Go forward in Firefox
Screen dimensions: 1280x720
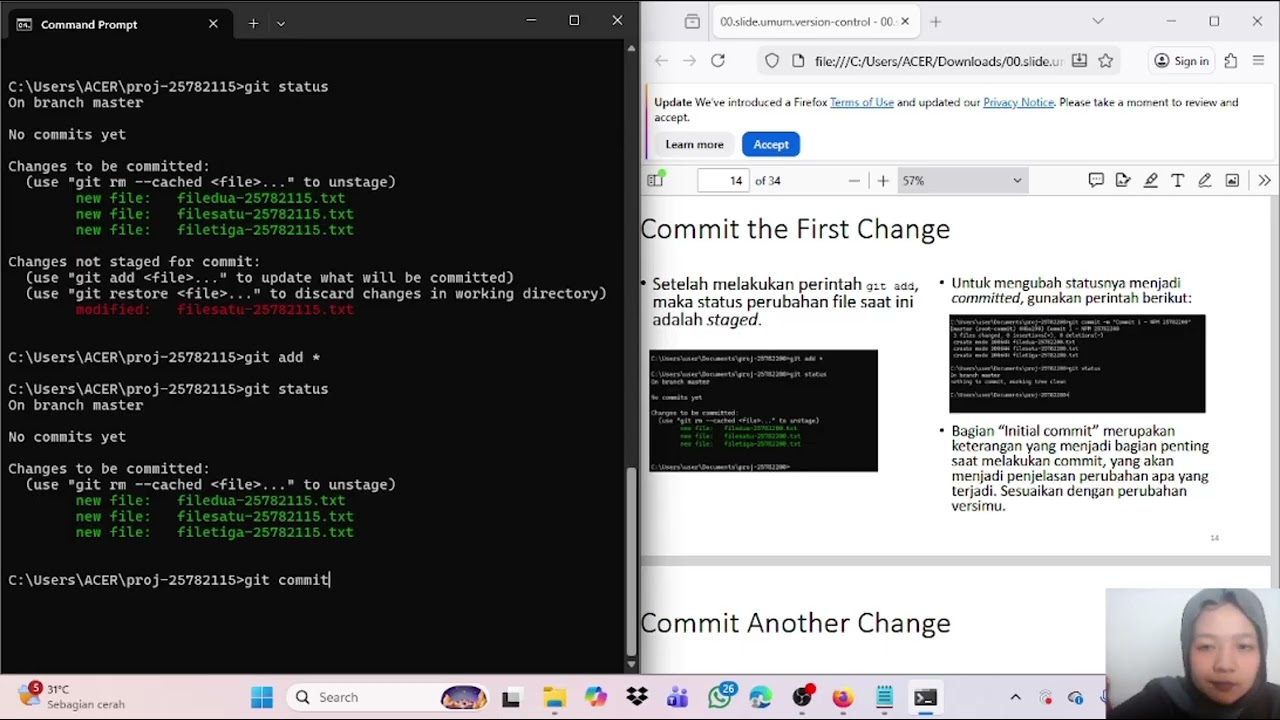coord(689,61)
